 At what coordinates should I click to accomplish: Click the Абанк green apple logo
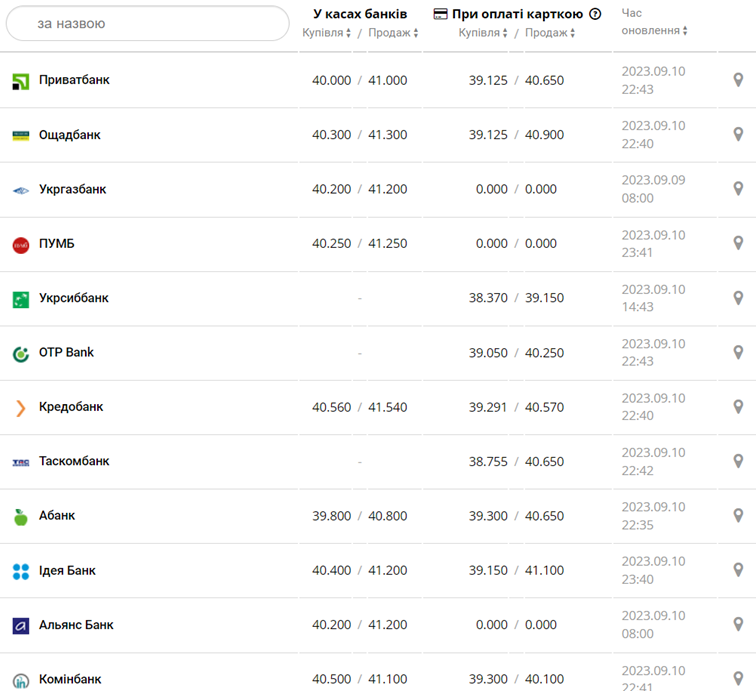21,516
